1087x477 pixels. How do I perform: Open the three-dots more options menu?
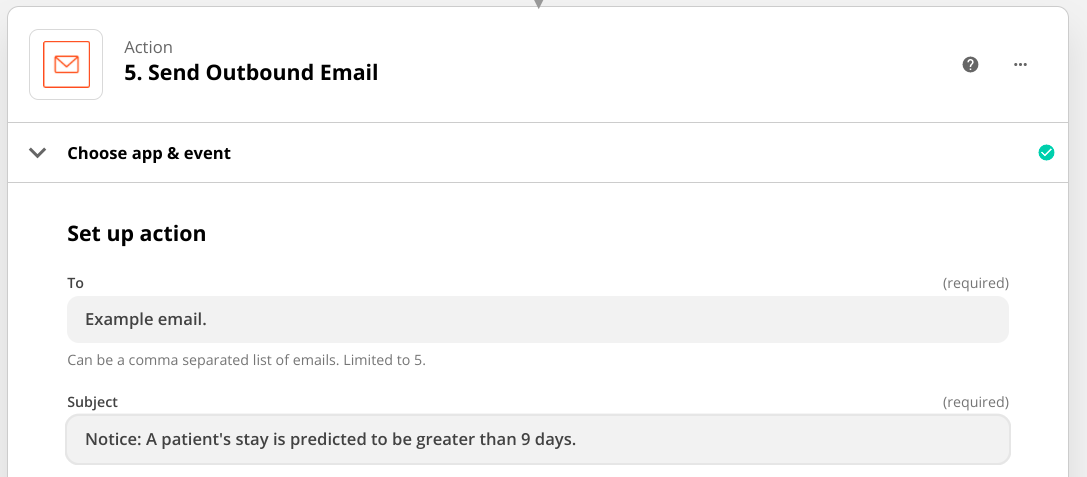(1020, 64)
